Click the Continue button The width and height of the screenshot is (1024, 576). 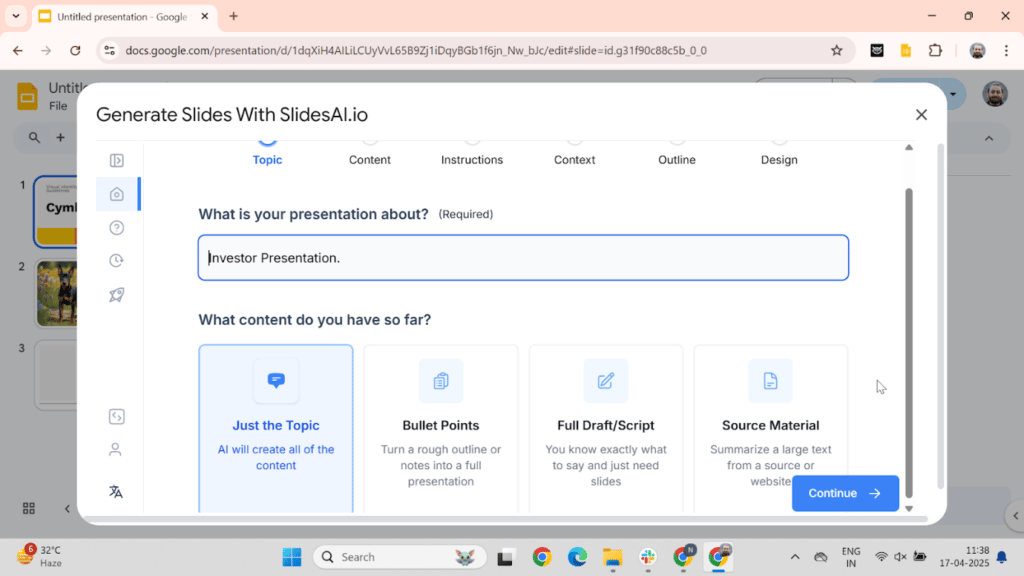click(x=845, y=493)
